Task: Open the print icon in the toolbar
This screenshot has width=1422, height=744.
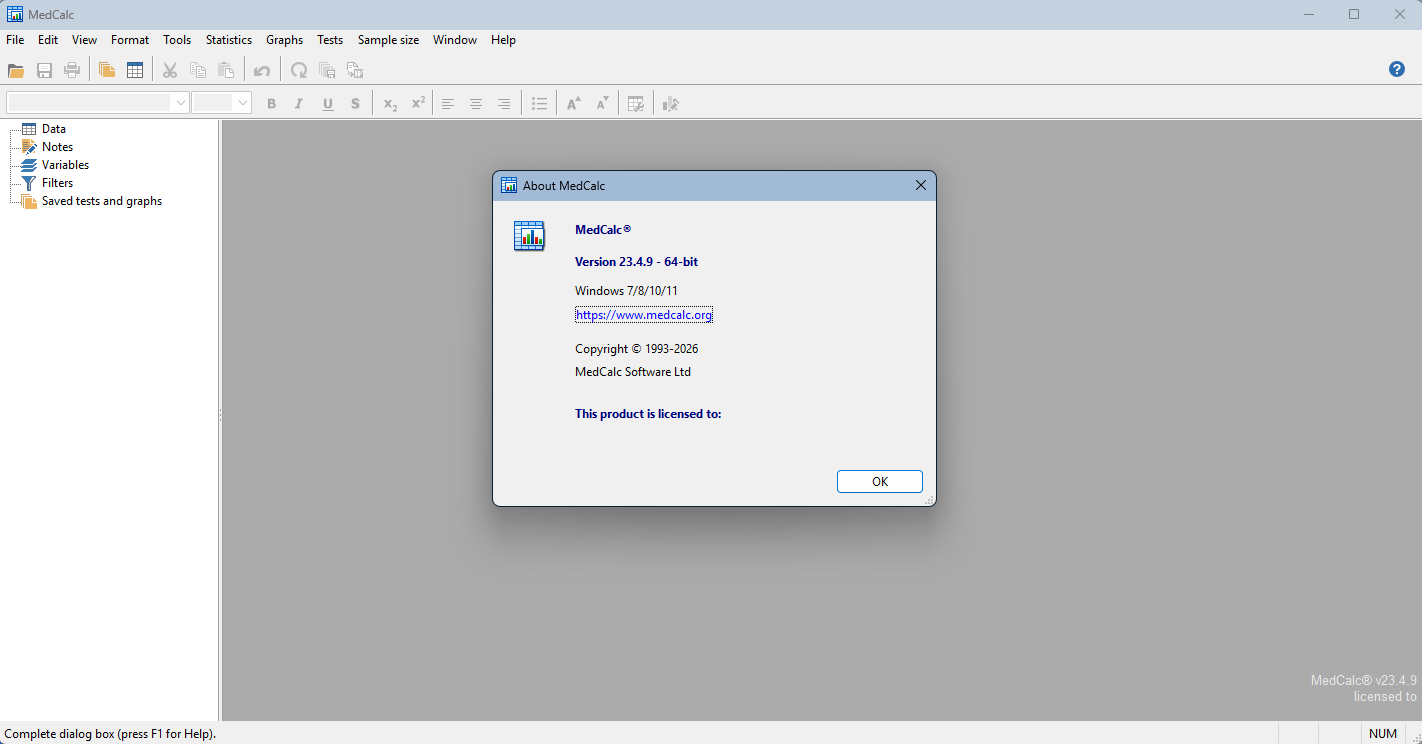Action: (71, 70)
